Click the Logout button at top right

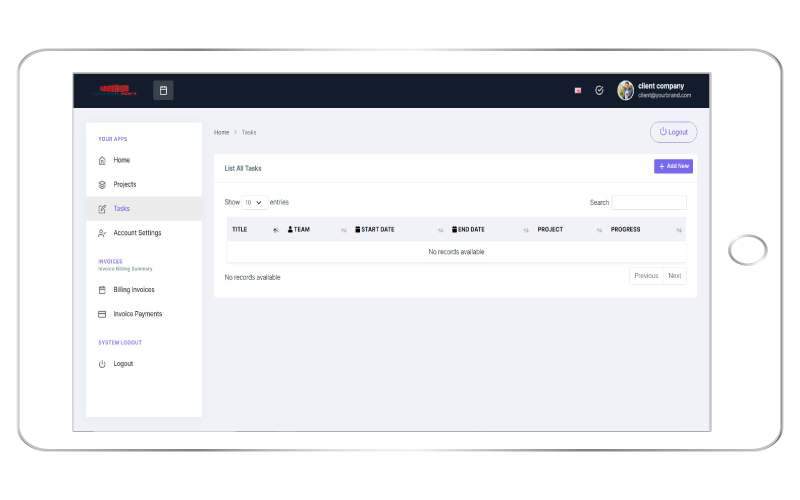673,132
